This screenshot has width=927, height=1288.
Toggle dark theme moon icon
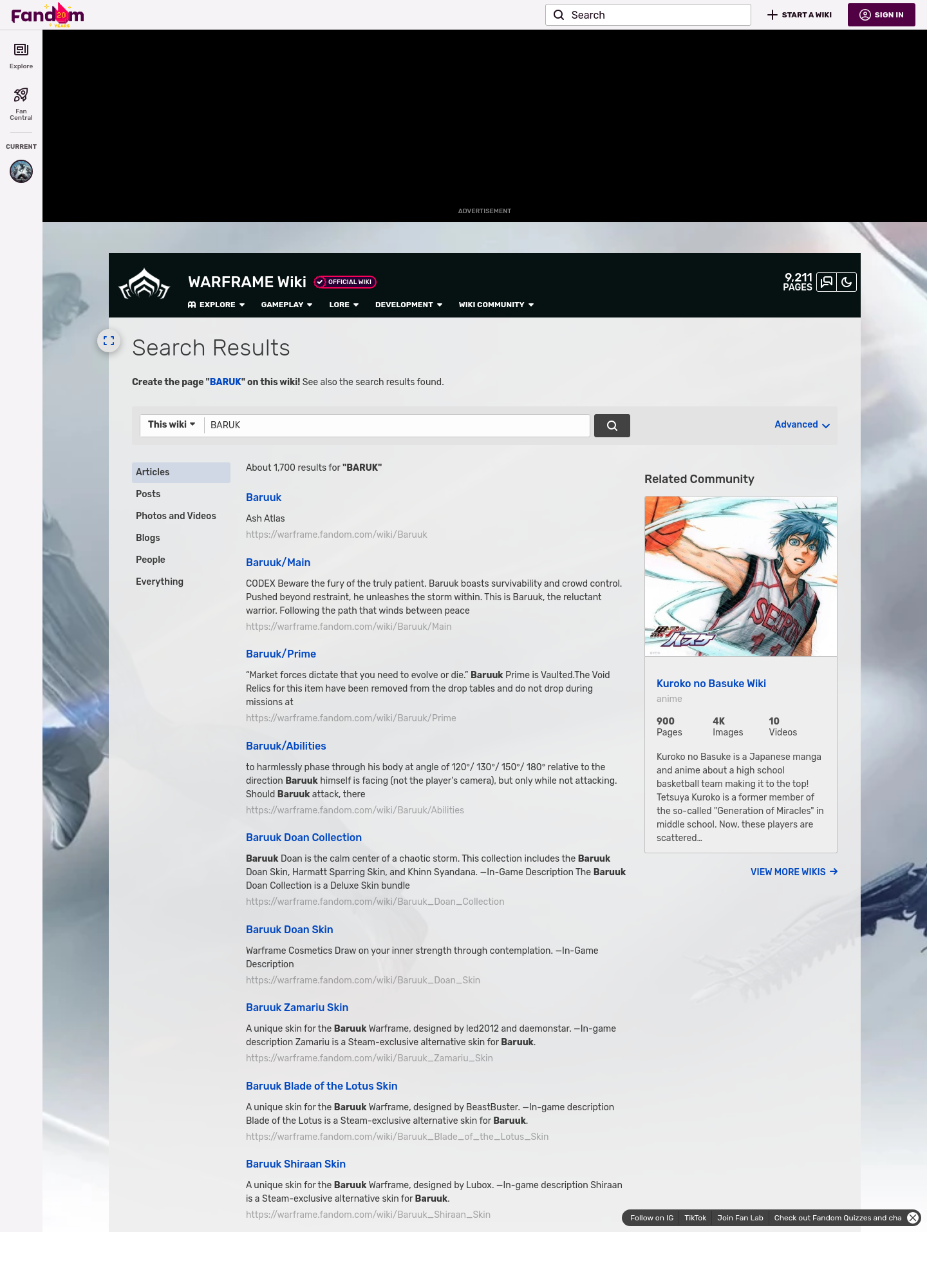click(847, 282)
